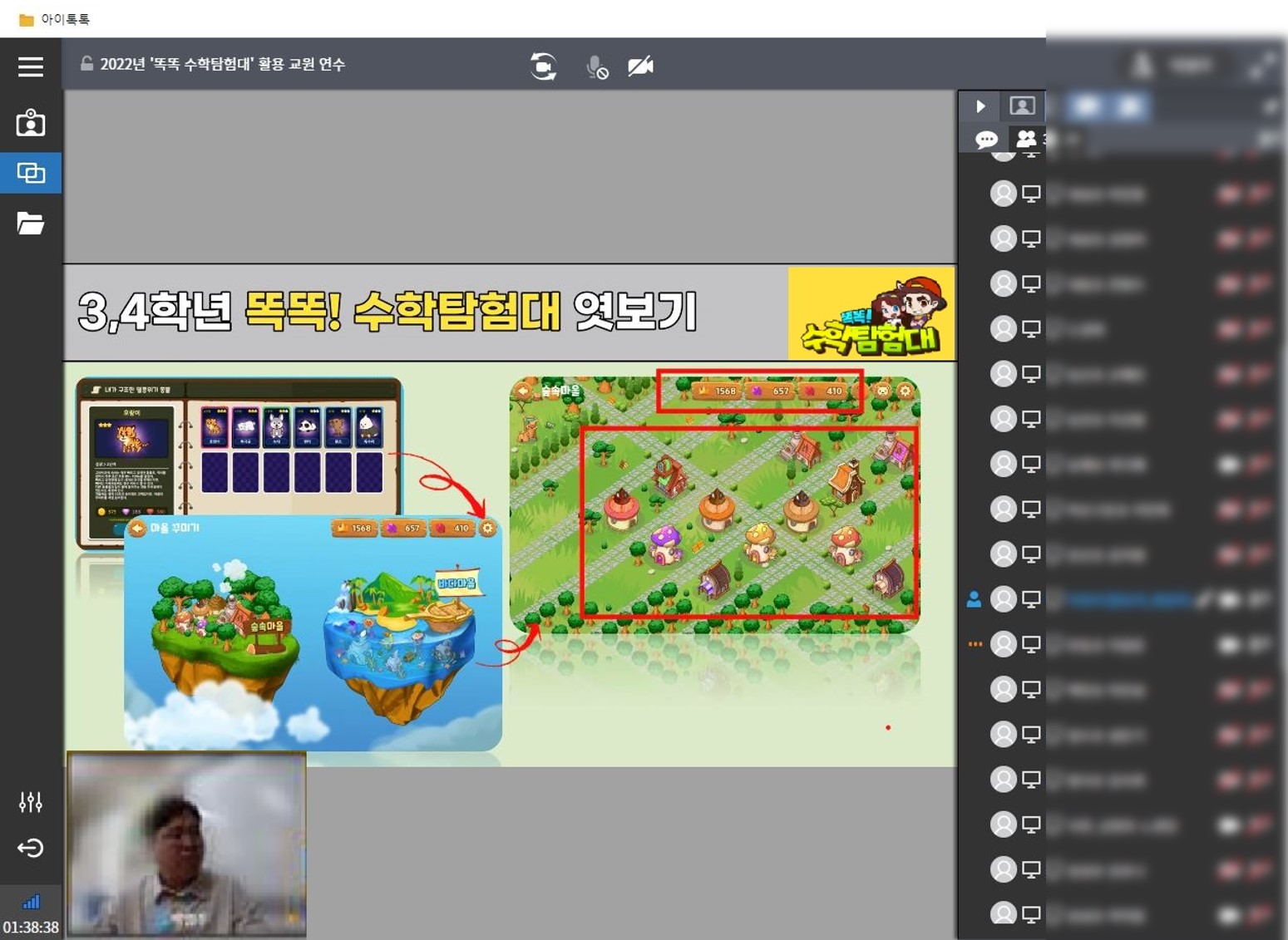Open the audio/video settings sliders icon
Screen dimensions: 1288x940
[x=31, y=802]
